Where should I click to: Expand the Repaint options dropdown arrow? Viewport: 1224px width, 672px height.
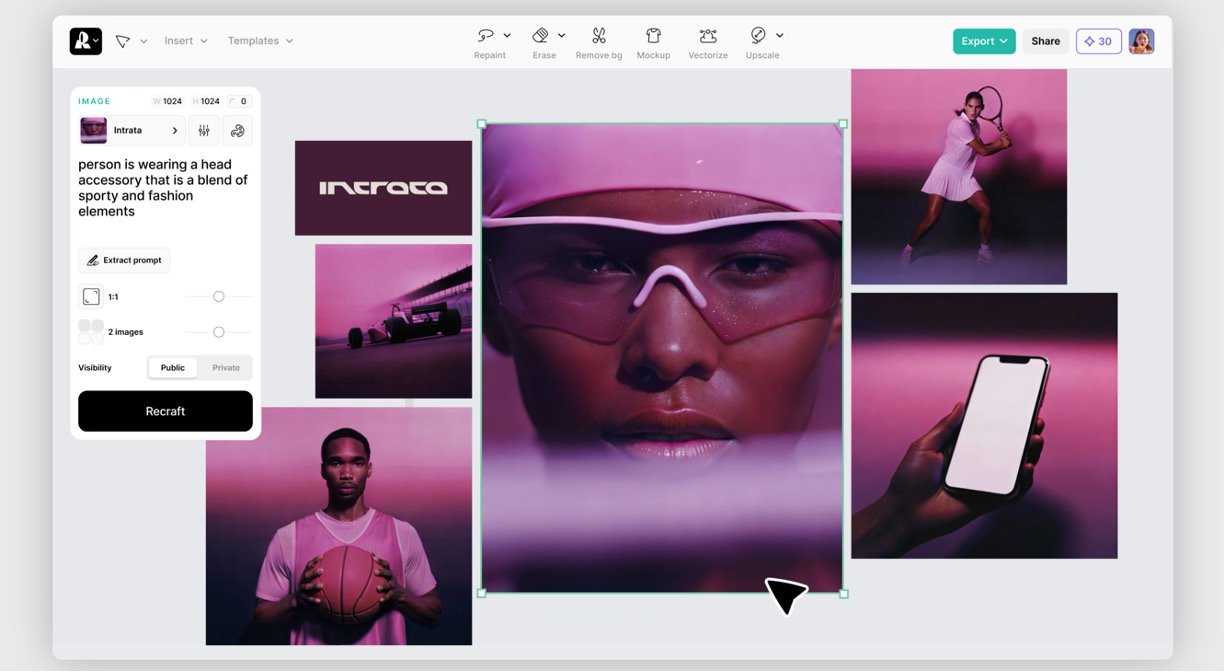pos(507,36)
